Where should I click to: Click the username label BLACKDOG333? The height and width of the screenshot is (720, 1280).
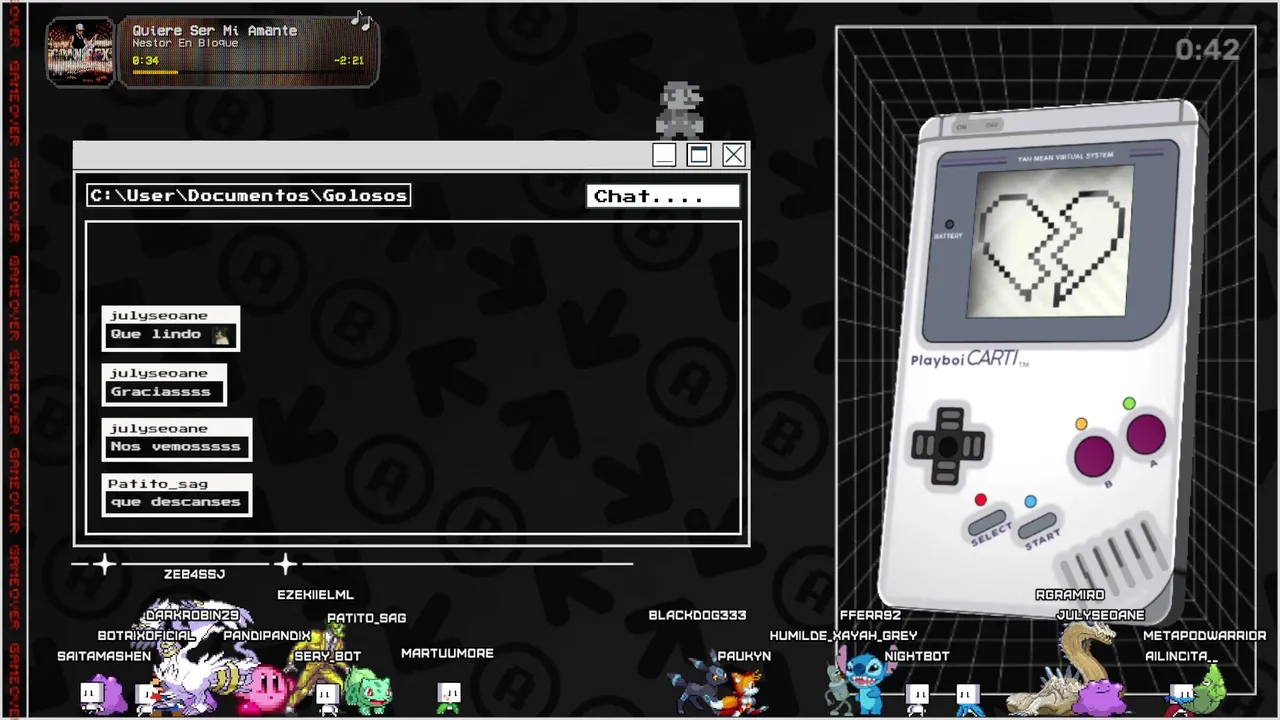pos(697,615)
